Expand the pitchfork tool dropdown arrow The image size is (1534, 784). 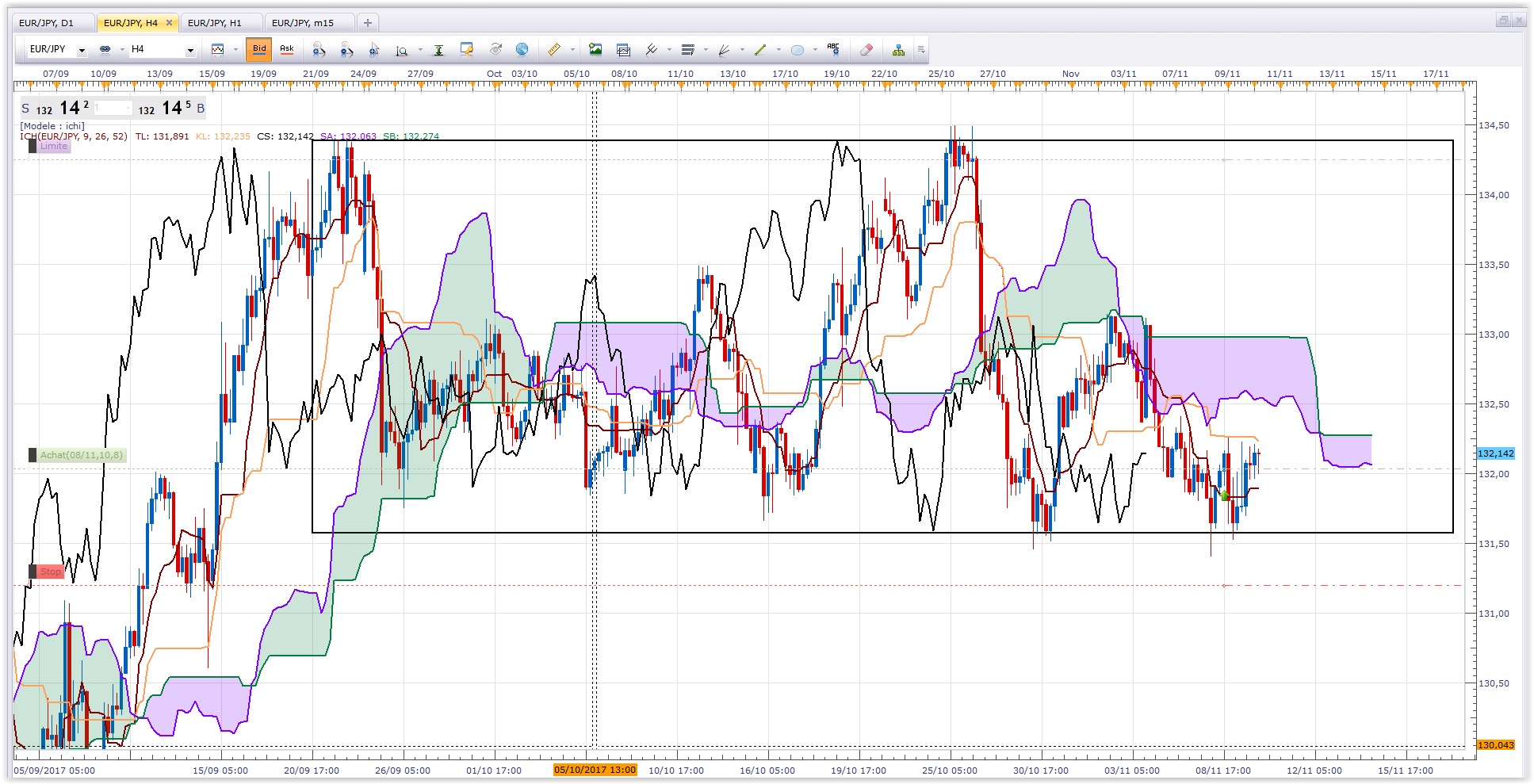coord(669,50)
